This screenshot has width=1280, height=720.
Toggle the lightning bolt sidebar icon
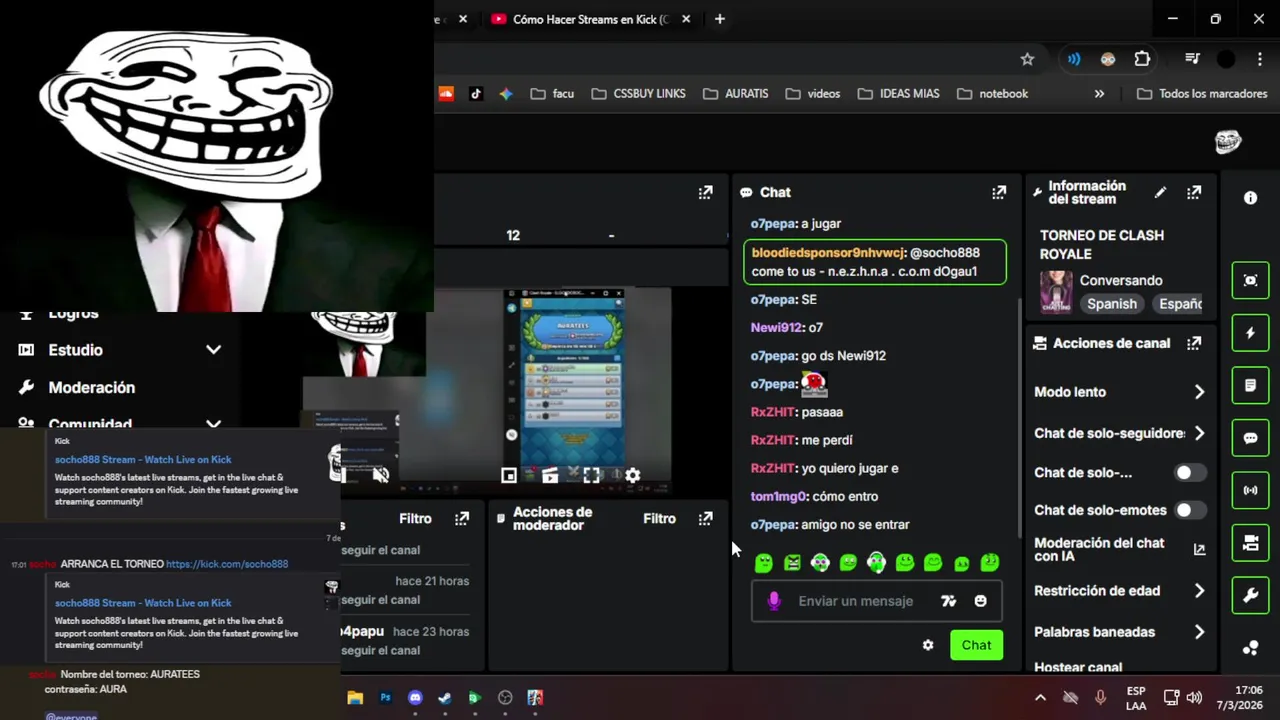pyautogui.click(x=1250, y=333)
